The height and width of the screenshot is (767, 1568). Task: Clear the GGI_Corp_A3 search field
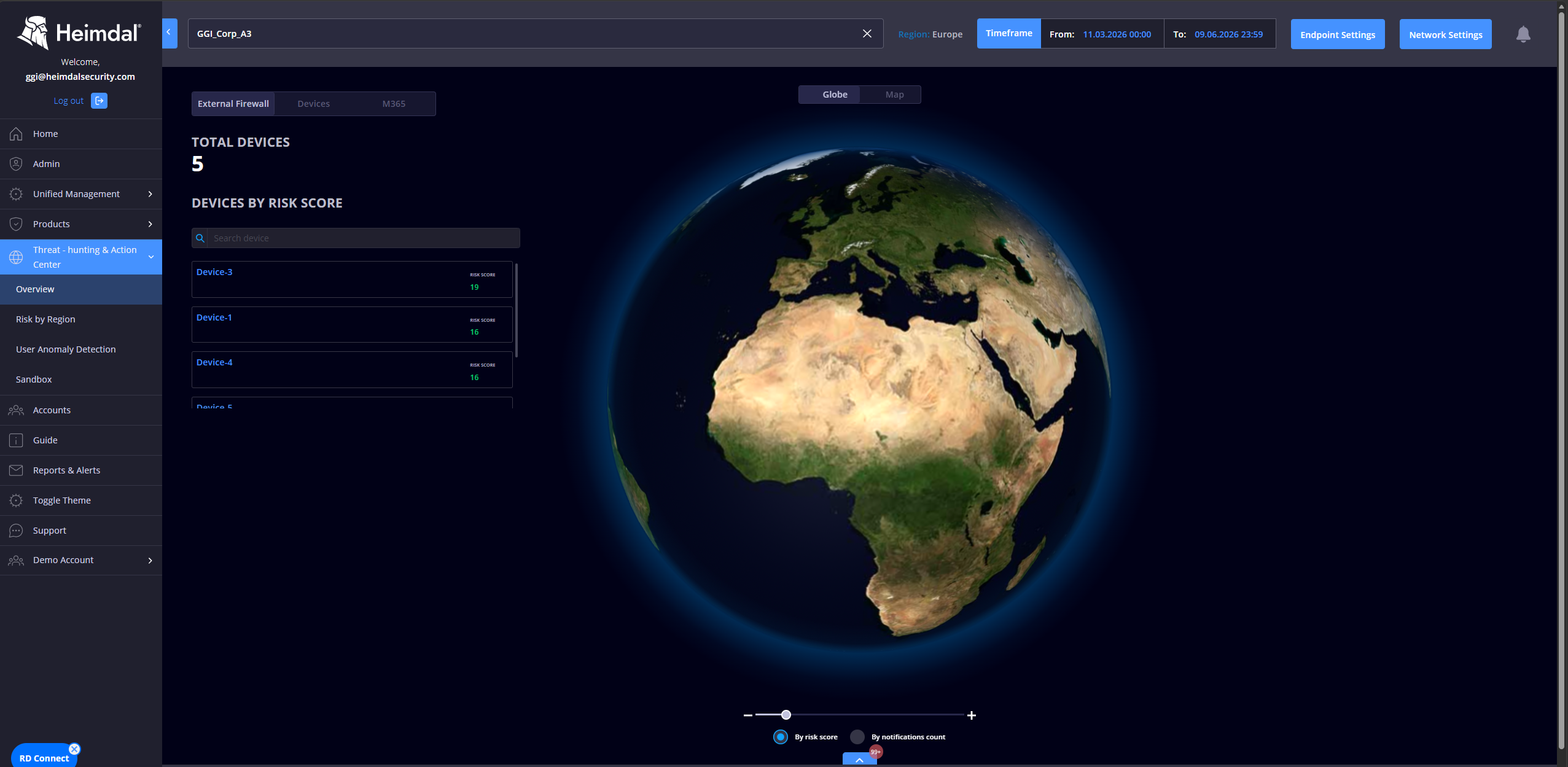(867, 34)
